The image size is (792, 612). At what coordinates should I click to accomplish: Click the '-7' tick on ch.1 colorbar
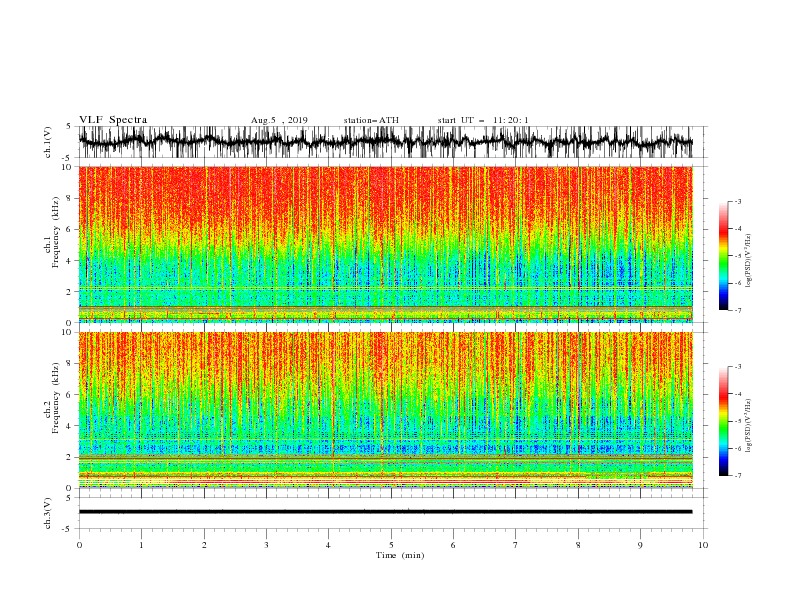point(737,311)
